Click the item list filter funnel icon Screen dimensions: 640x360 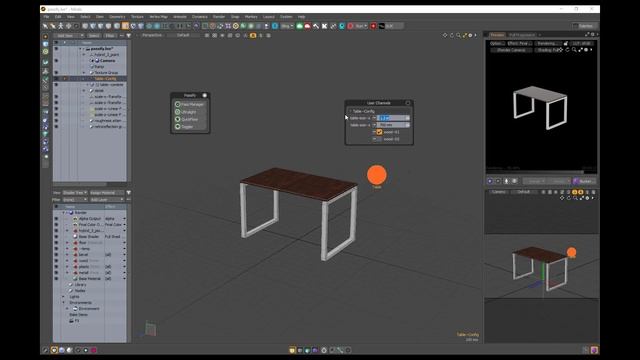click(129, 36)
